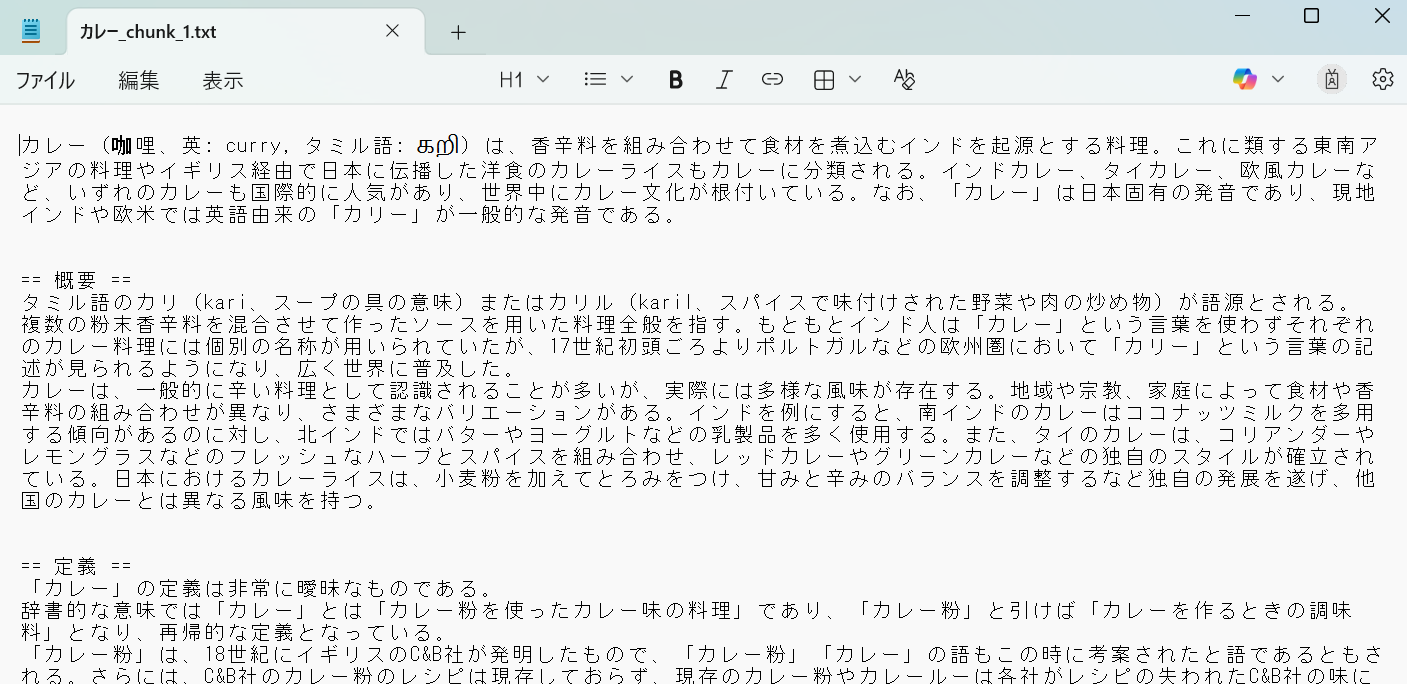Toggle bold formatting
This screenshot has height=684, width=1407.
coord(676,80)
